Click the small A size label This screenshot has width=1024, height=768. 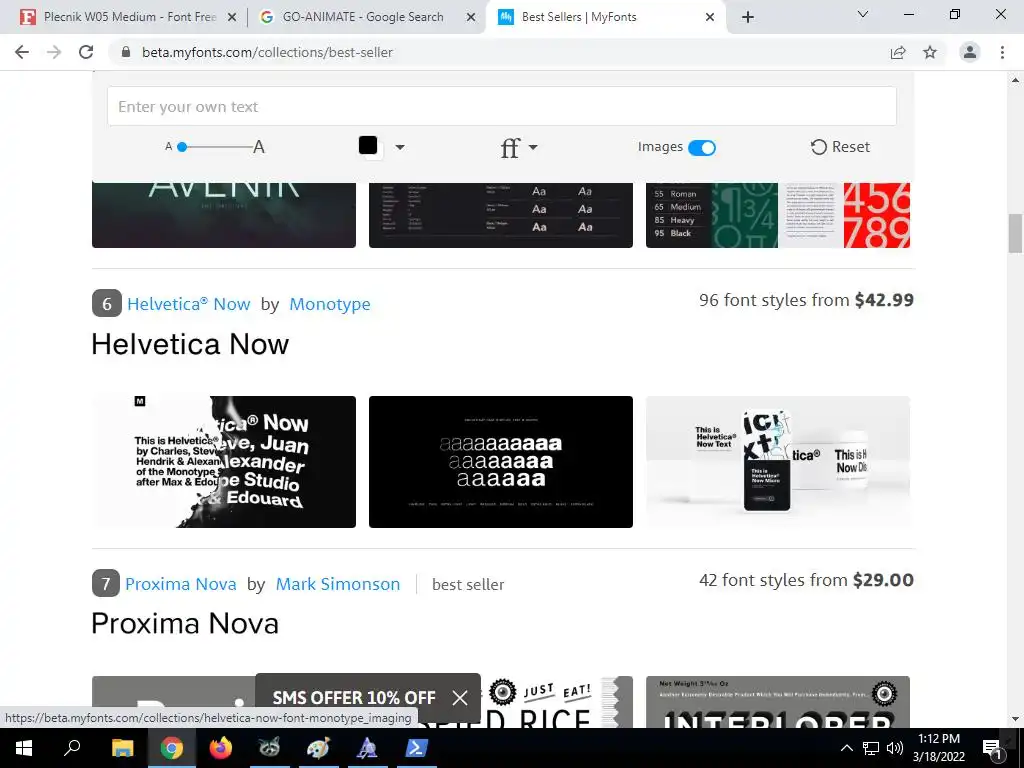point(168,147)
